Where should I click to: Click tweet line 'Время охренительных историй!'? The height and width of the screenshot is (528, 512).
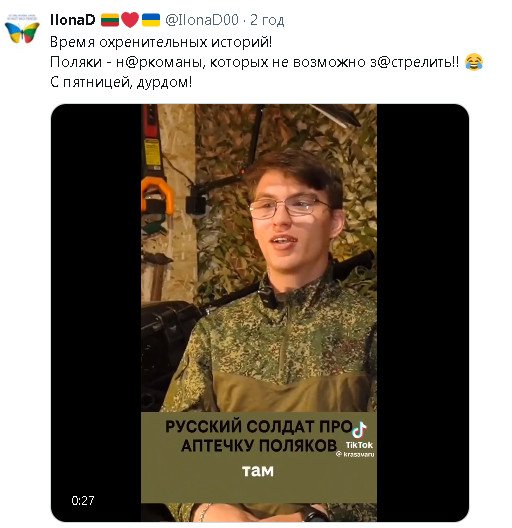click(161, 42)
